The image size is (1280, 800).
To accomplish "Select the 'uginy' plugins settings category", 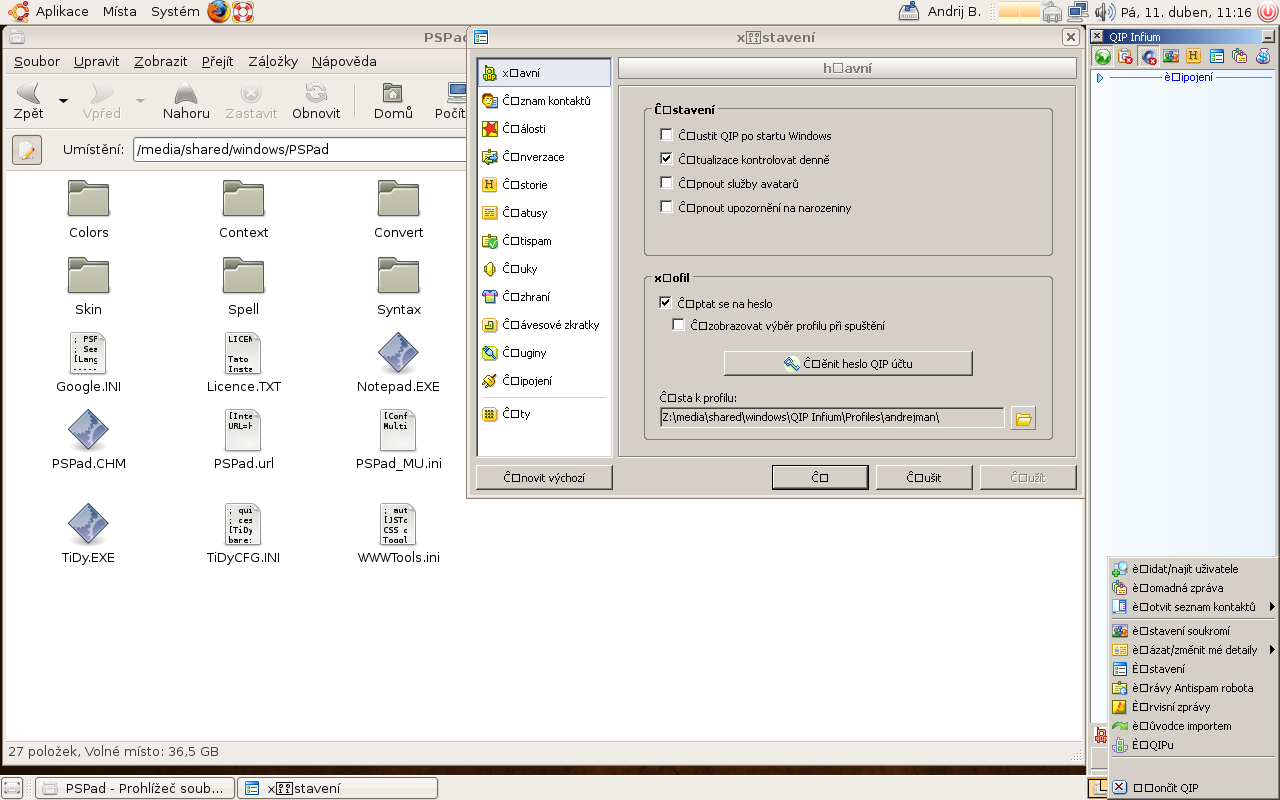I will point(544,353).
